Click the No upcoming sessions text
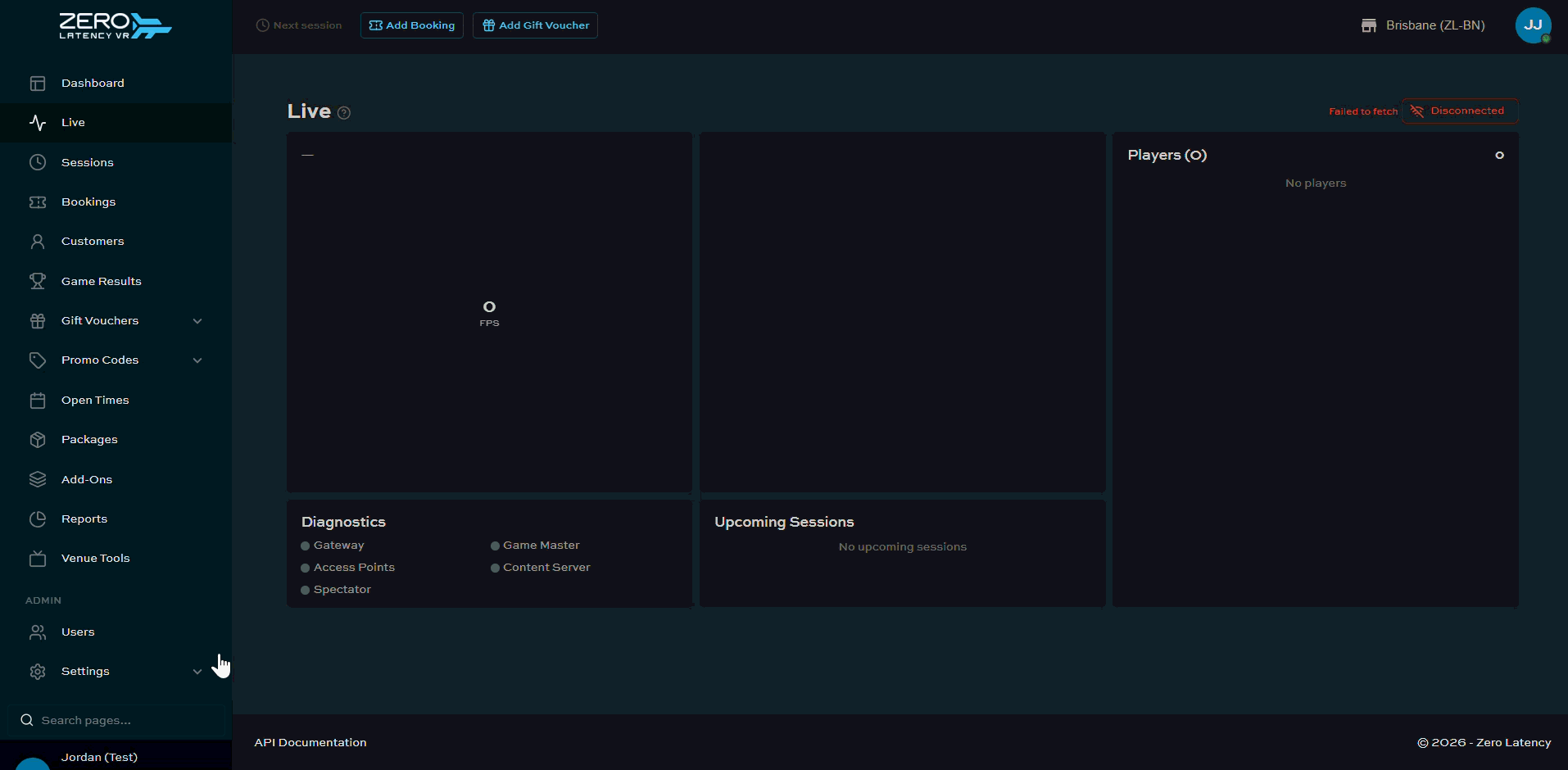Screen dimensions: 1568x770 (x=903, y=547)
